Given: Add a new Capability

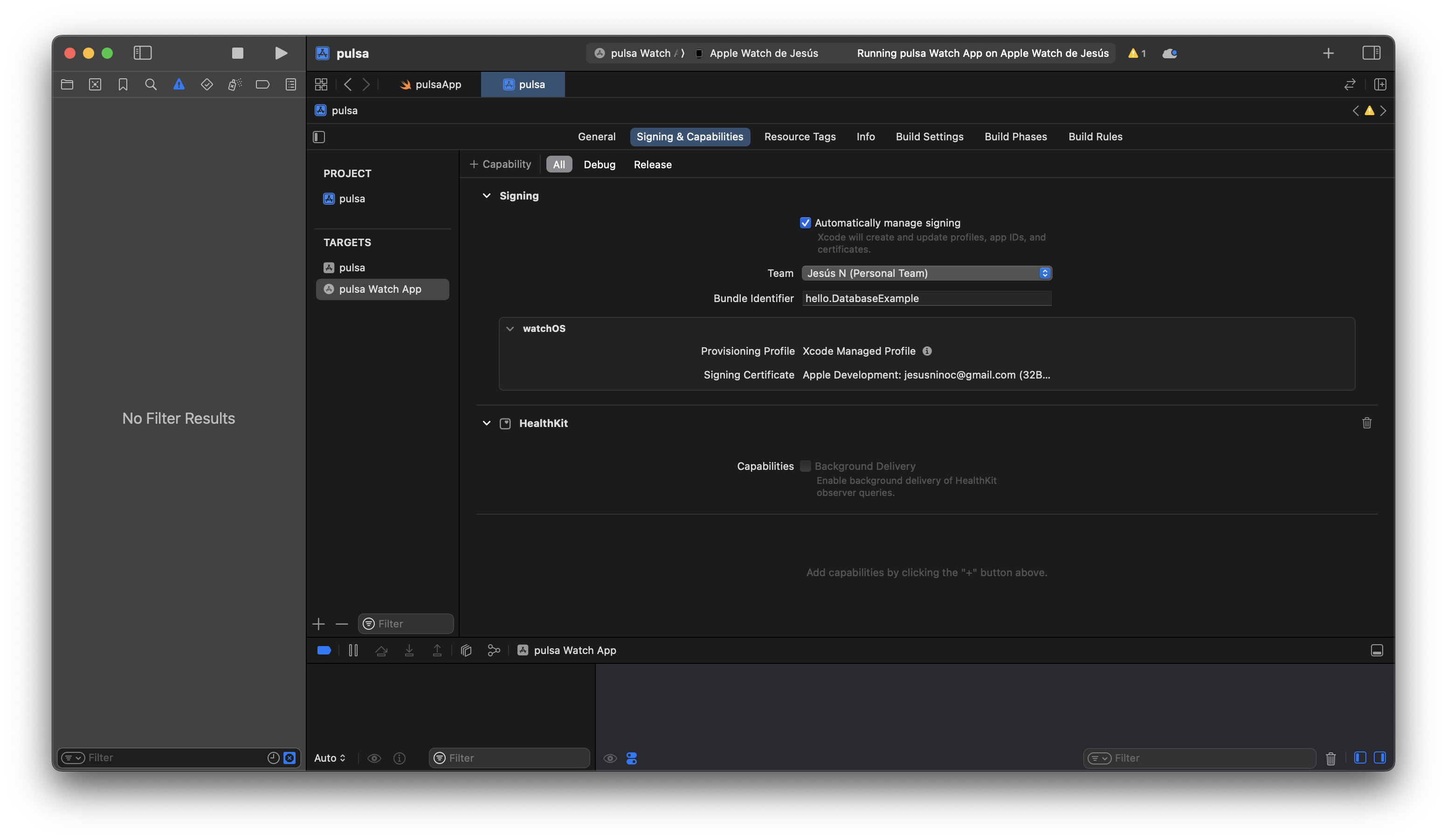Looking at the screenshot, I should coord(500,164).
